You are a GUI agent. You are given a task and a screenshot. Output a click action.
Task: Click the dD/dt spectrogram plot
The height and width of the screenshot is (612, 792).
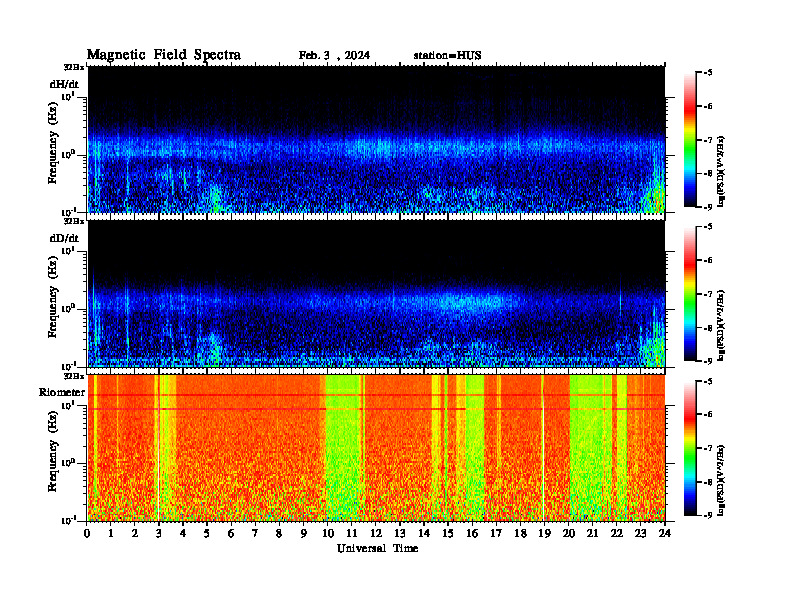click(x=376, y=293)
